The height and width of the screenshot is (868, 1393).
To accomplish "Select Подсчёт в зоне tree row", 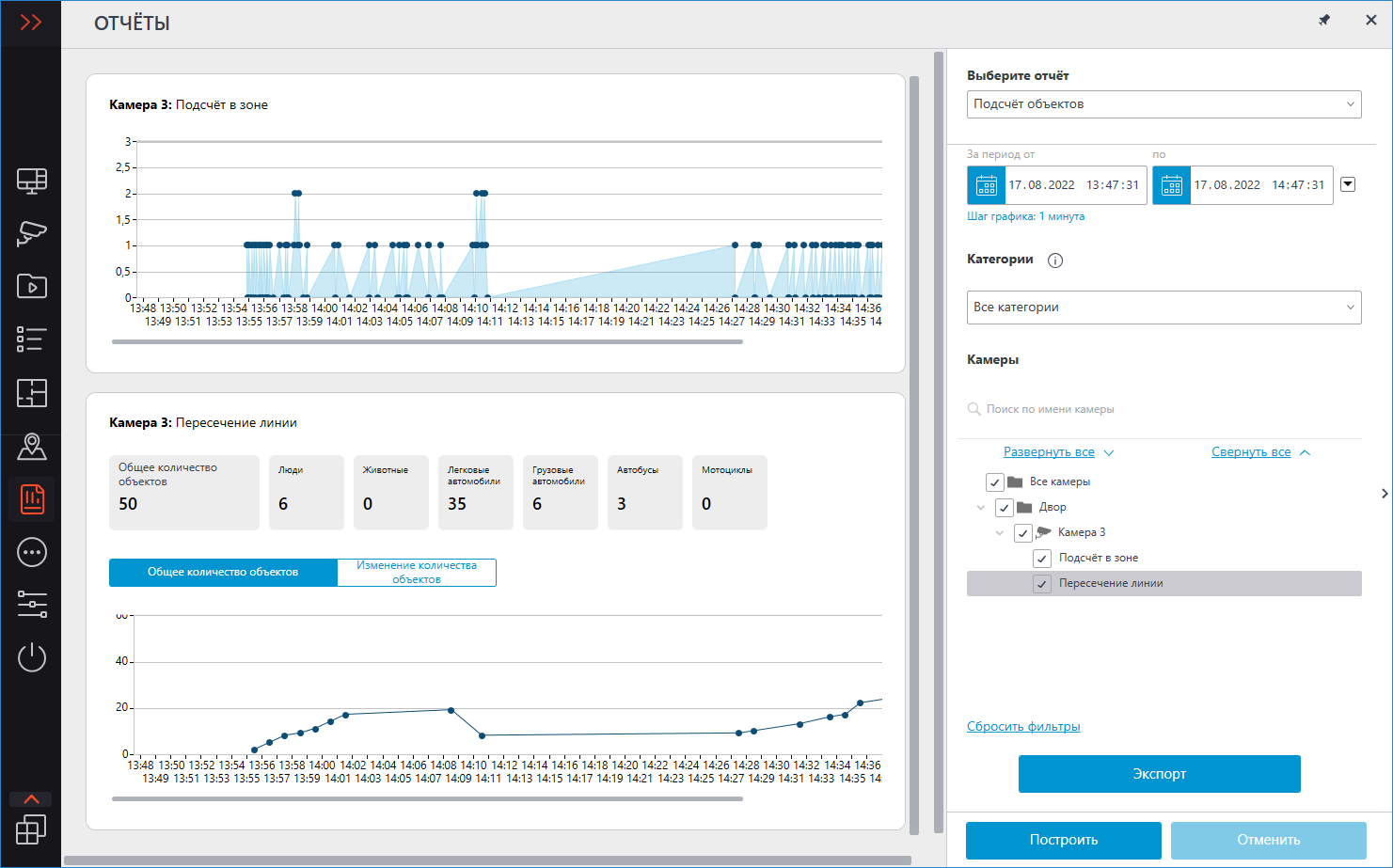I will point(1163,559).
